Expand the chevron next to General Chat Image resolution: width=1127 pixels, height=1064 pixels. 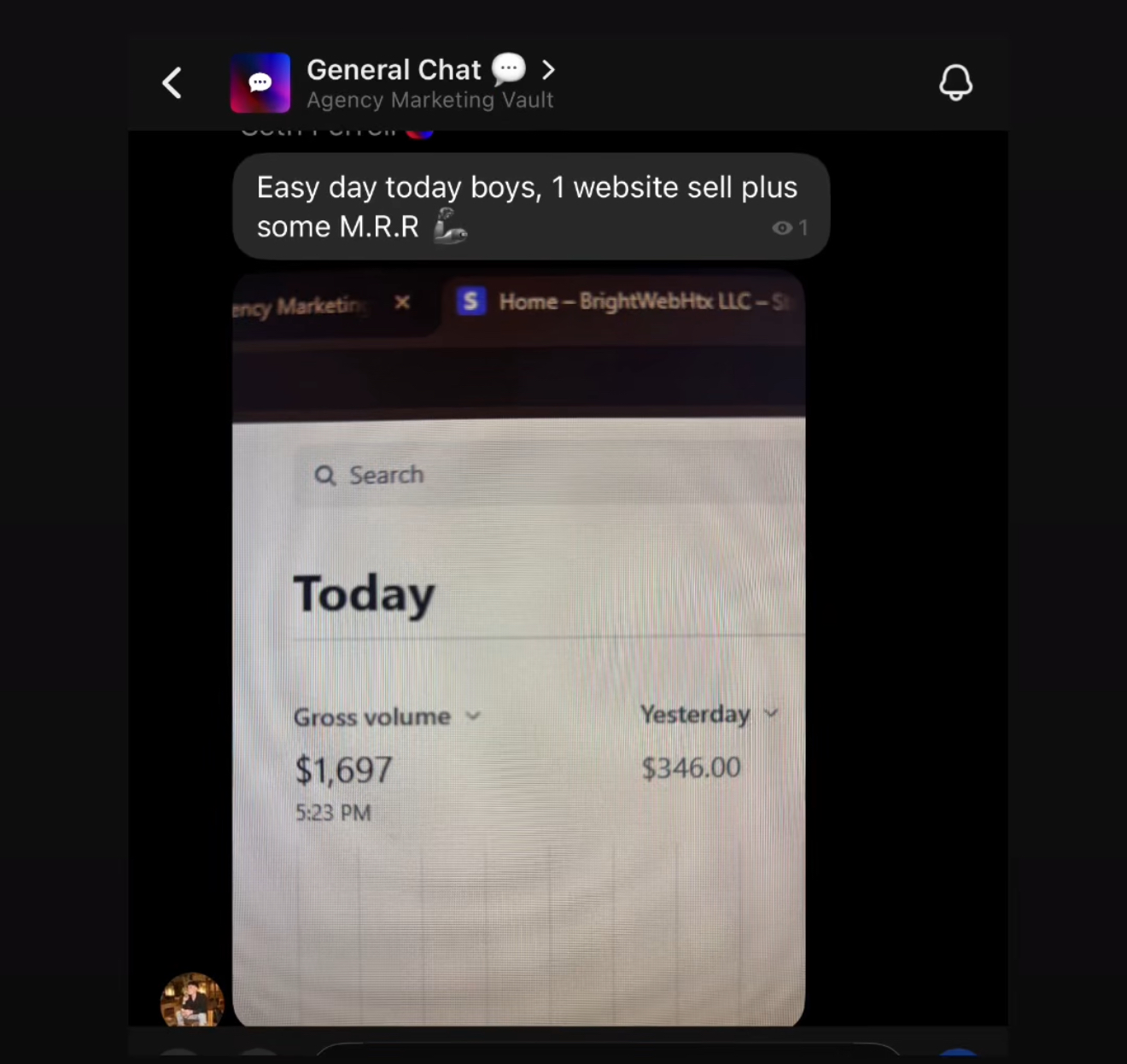(x=548, y=70)
